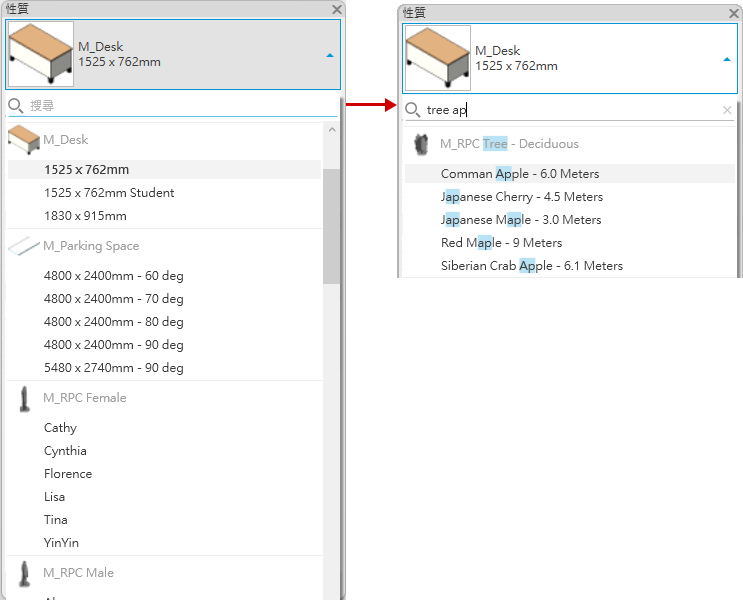Click the M_RPC Tree - Deciduous icon
The width and height of the screenshot is (743, 600).
pos(421,144)
